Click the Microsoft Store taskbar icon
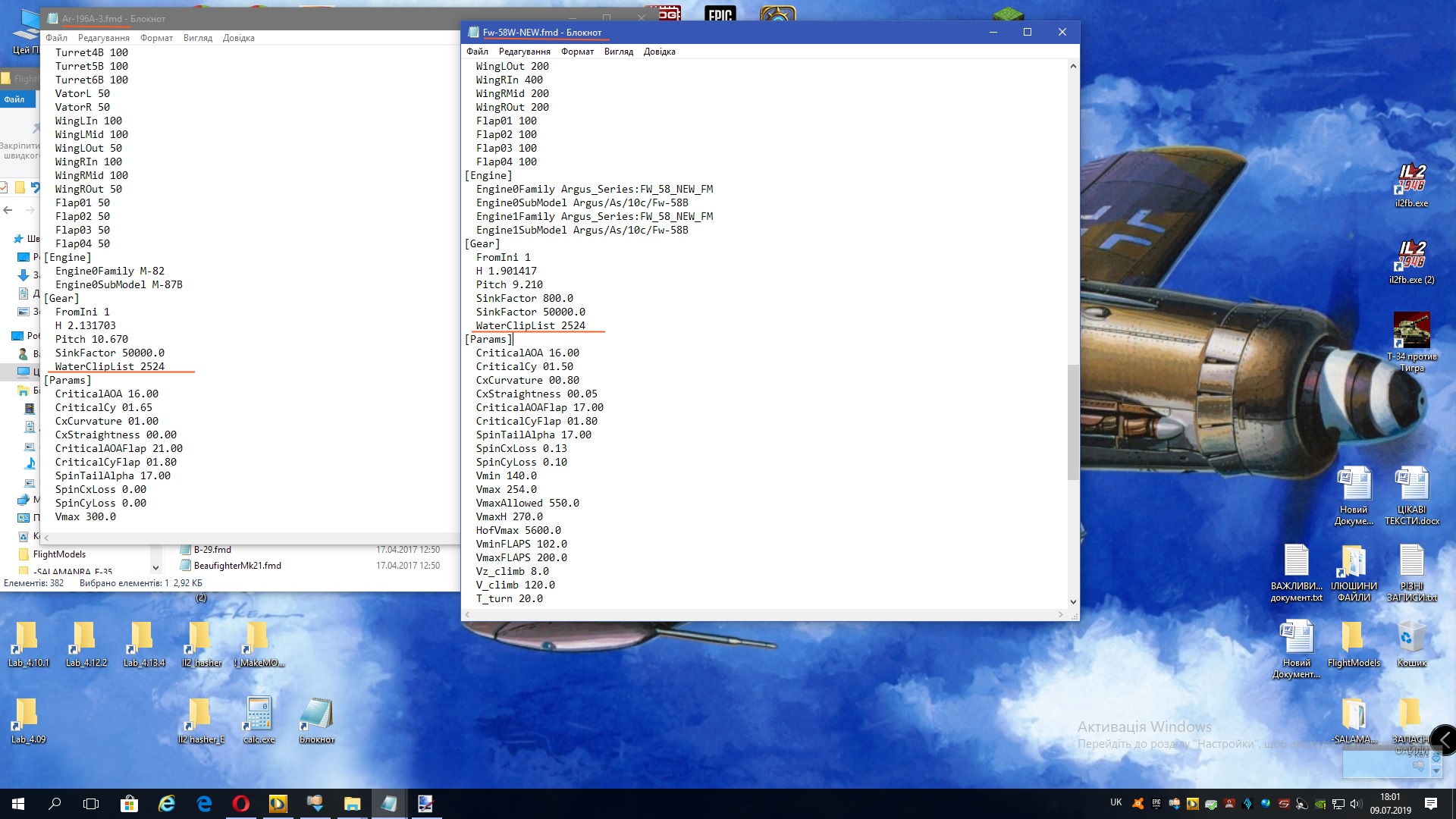The image size is (1456, 819). click(x=129, y=804)
